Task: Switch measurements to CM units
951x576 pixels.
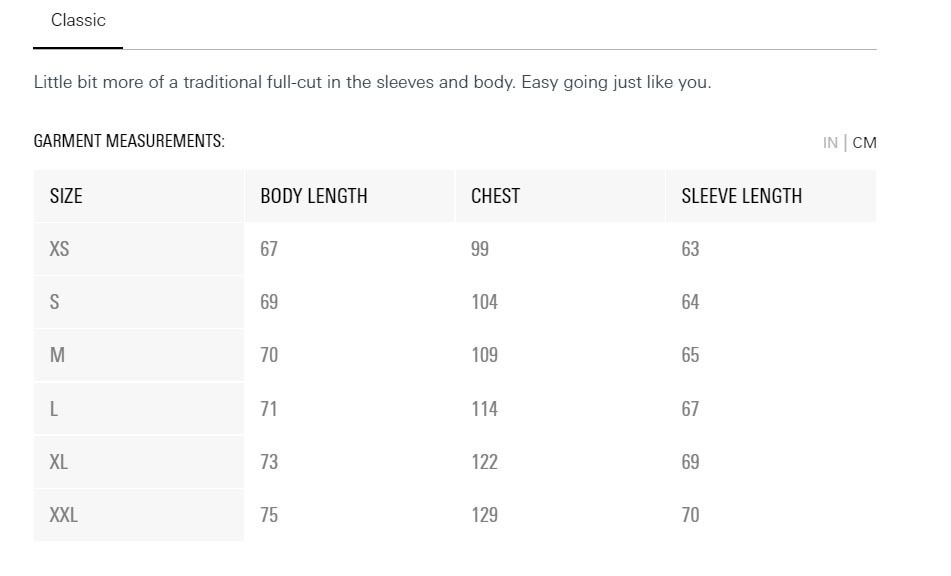Action: pos(864,143)
